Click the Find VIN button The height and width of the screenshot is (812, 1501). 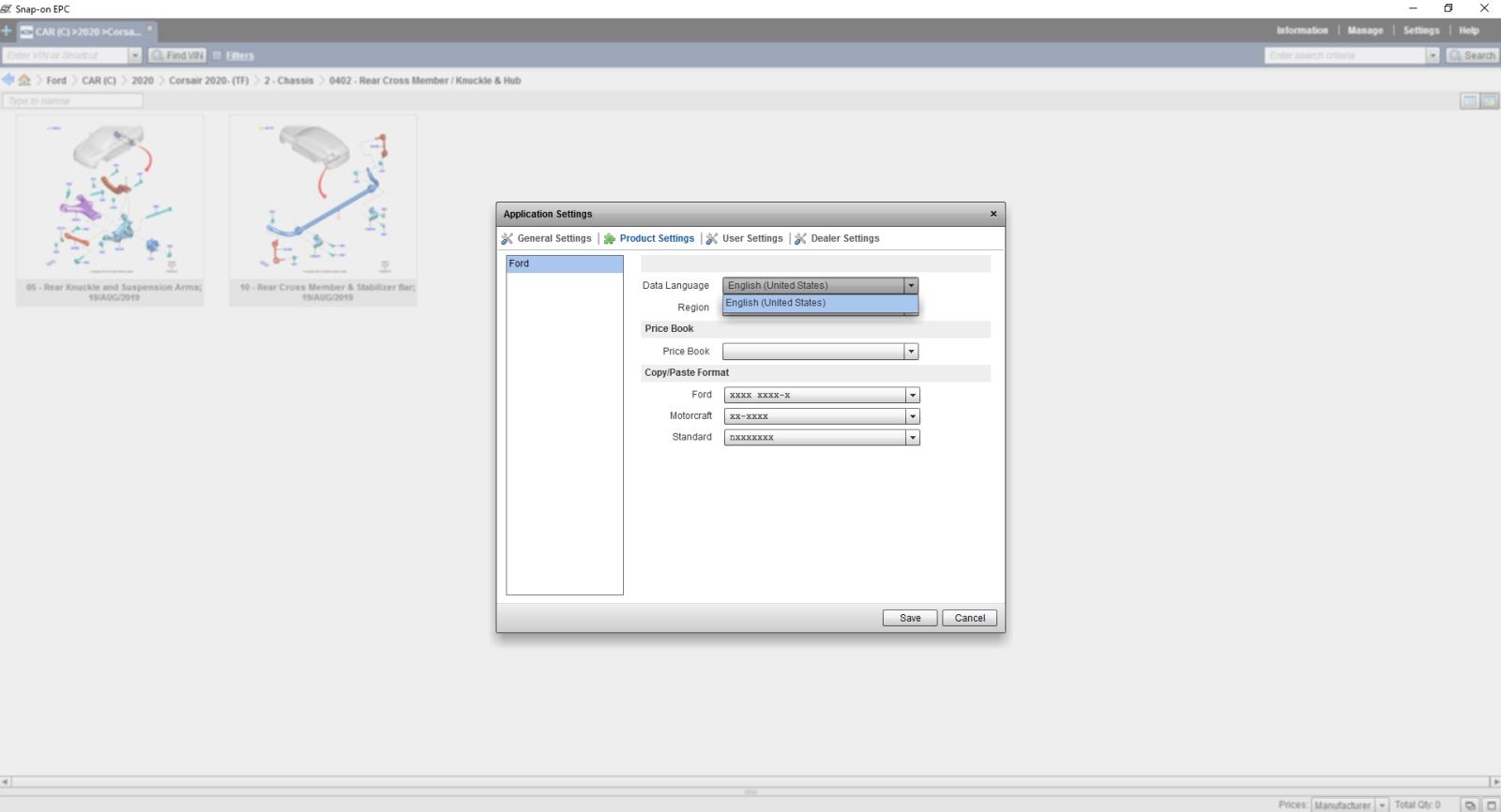tap(177, 55)
